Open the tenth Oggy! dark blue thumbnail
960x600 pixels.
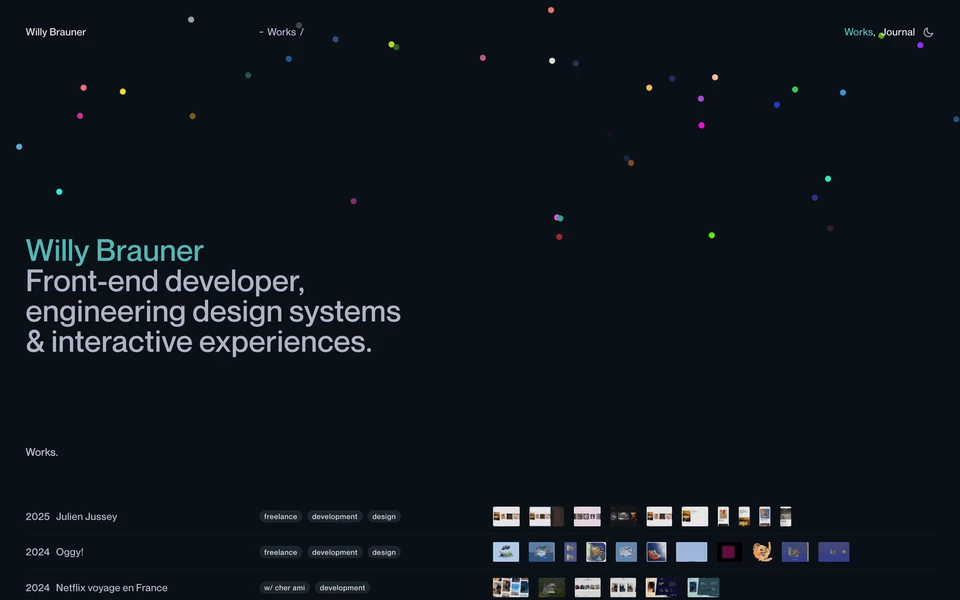tap(795, 552)
